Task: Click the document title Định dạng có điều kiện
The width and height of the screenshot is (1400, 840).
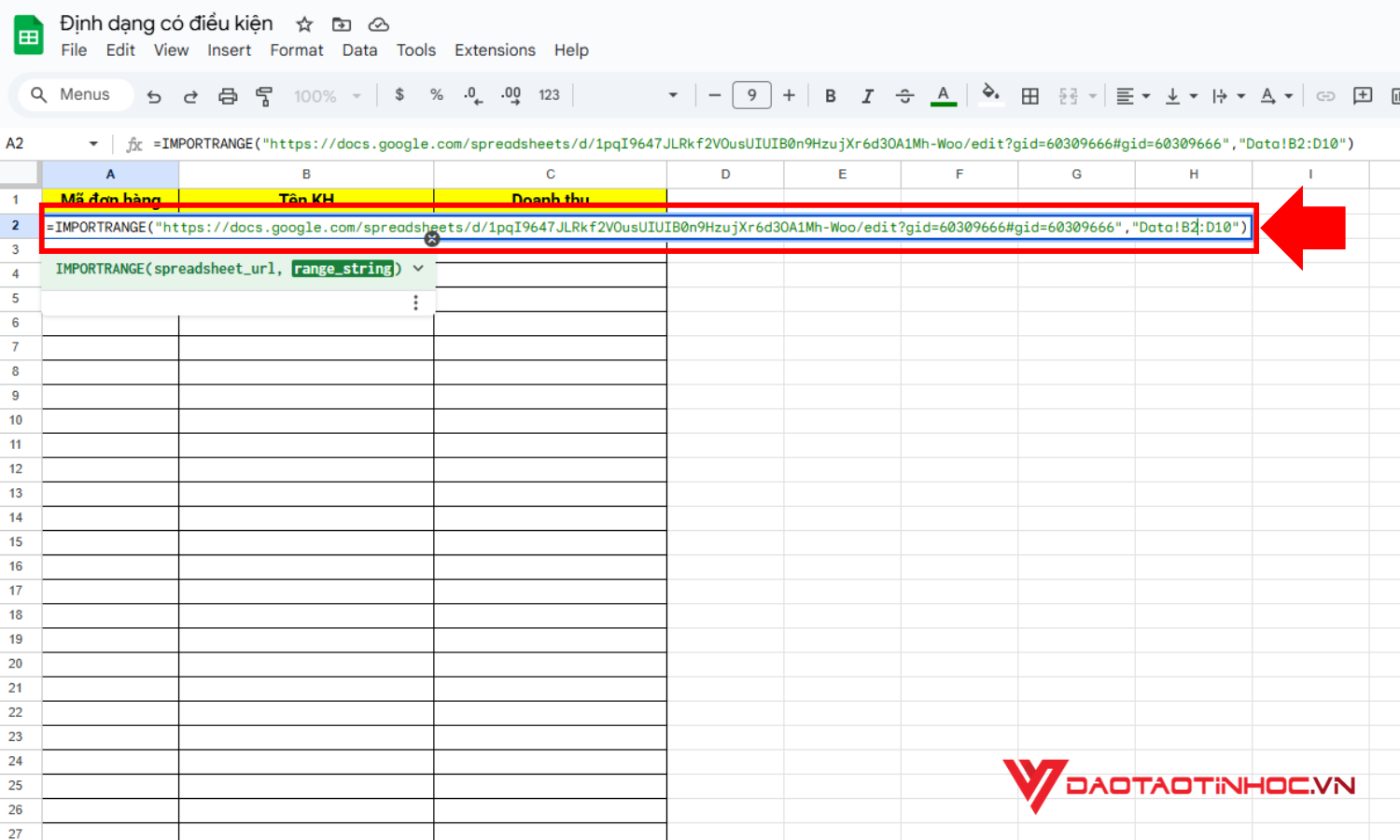Action: (166, 23)
